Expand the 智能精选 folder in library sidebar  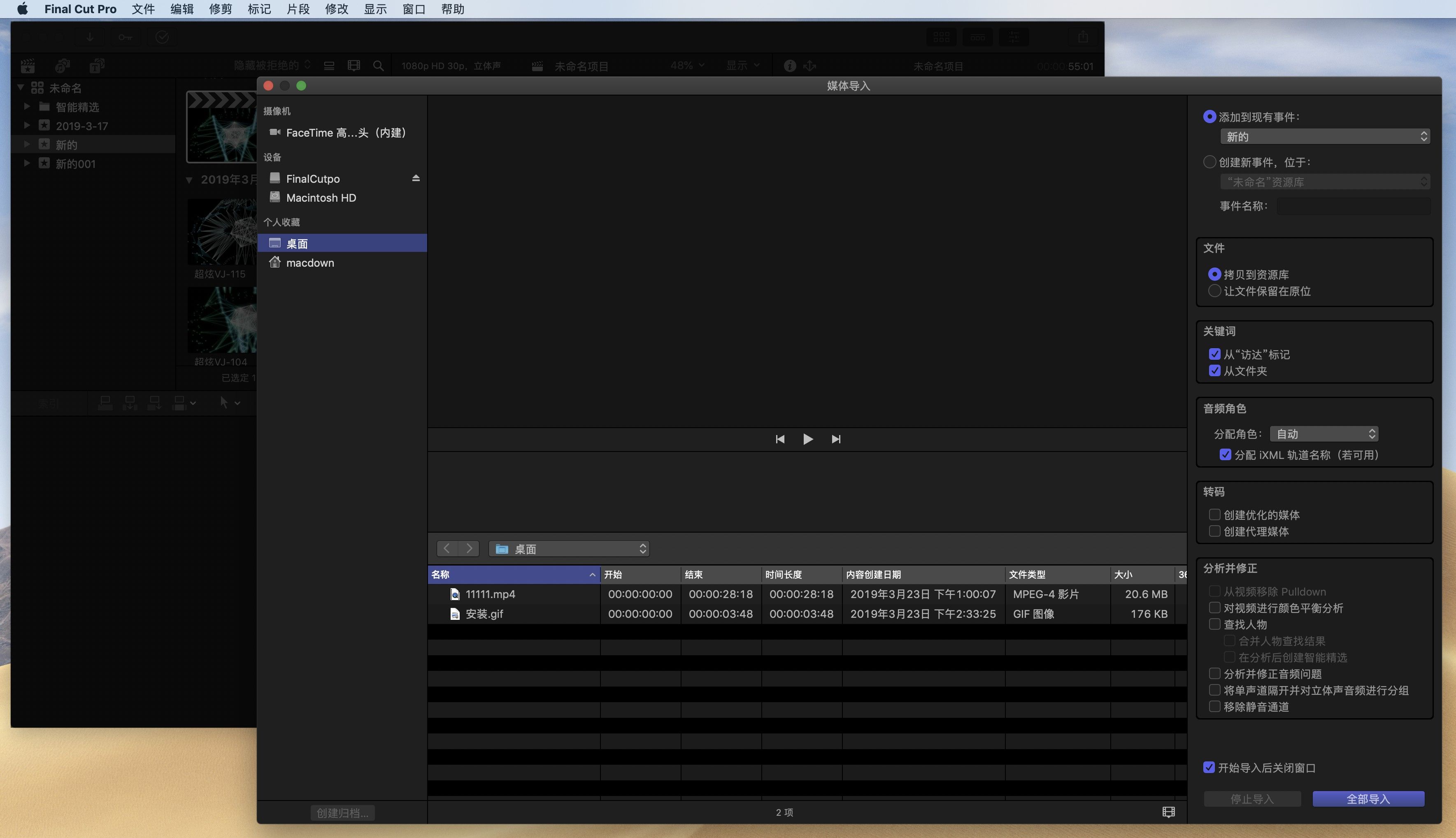coord(26,107)
